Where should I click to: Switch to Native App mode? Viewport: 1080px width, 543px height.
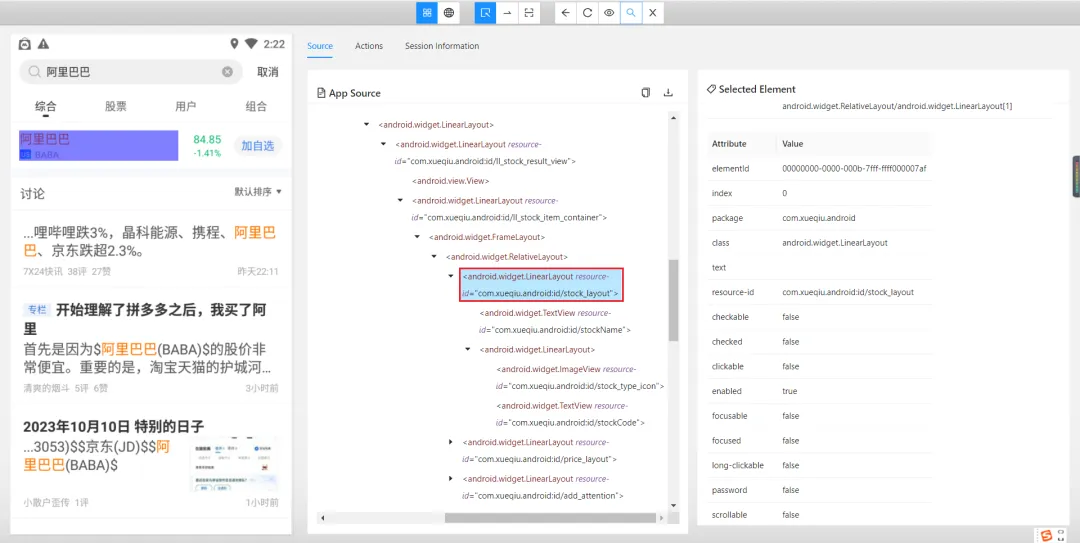pos(427,12)
